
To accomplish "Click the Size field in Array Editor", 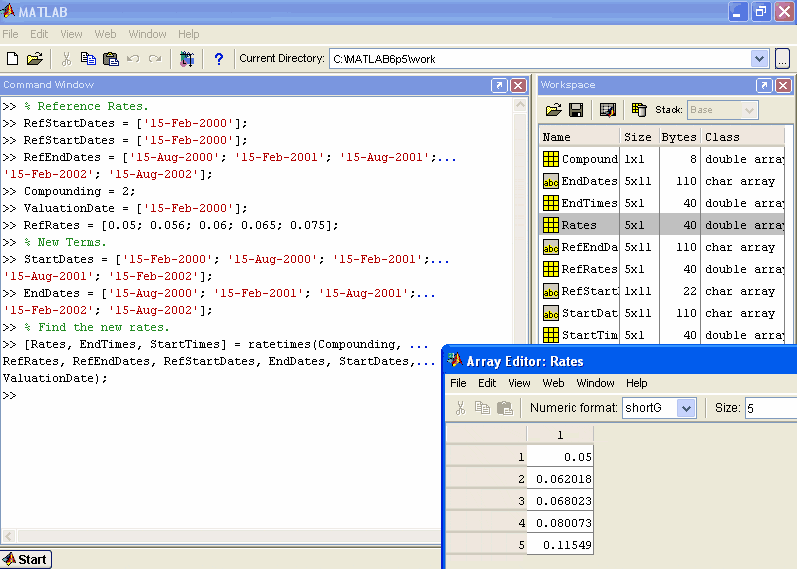I will click(x=771, y=408).
